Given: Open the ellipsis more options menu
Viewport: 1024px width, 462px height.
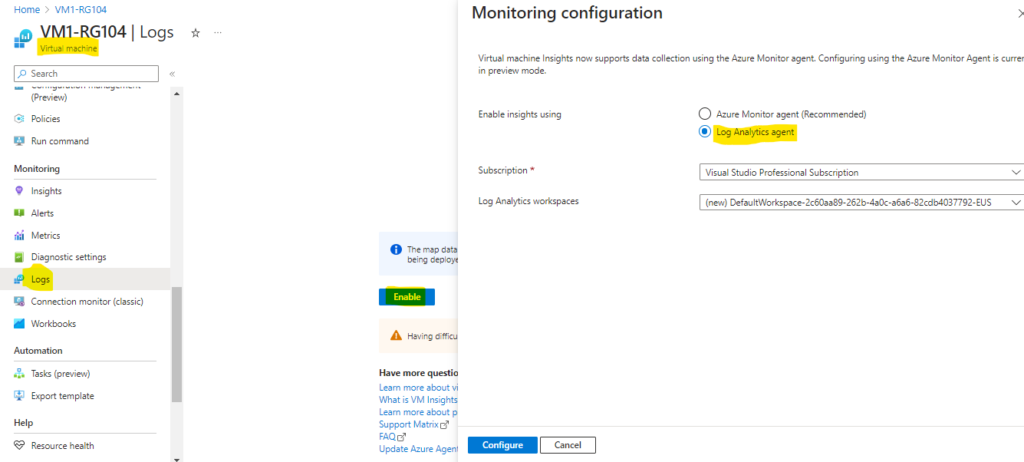Looking at the screenshot, I should tap(218, 33).
